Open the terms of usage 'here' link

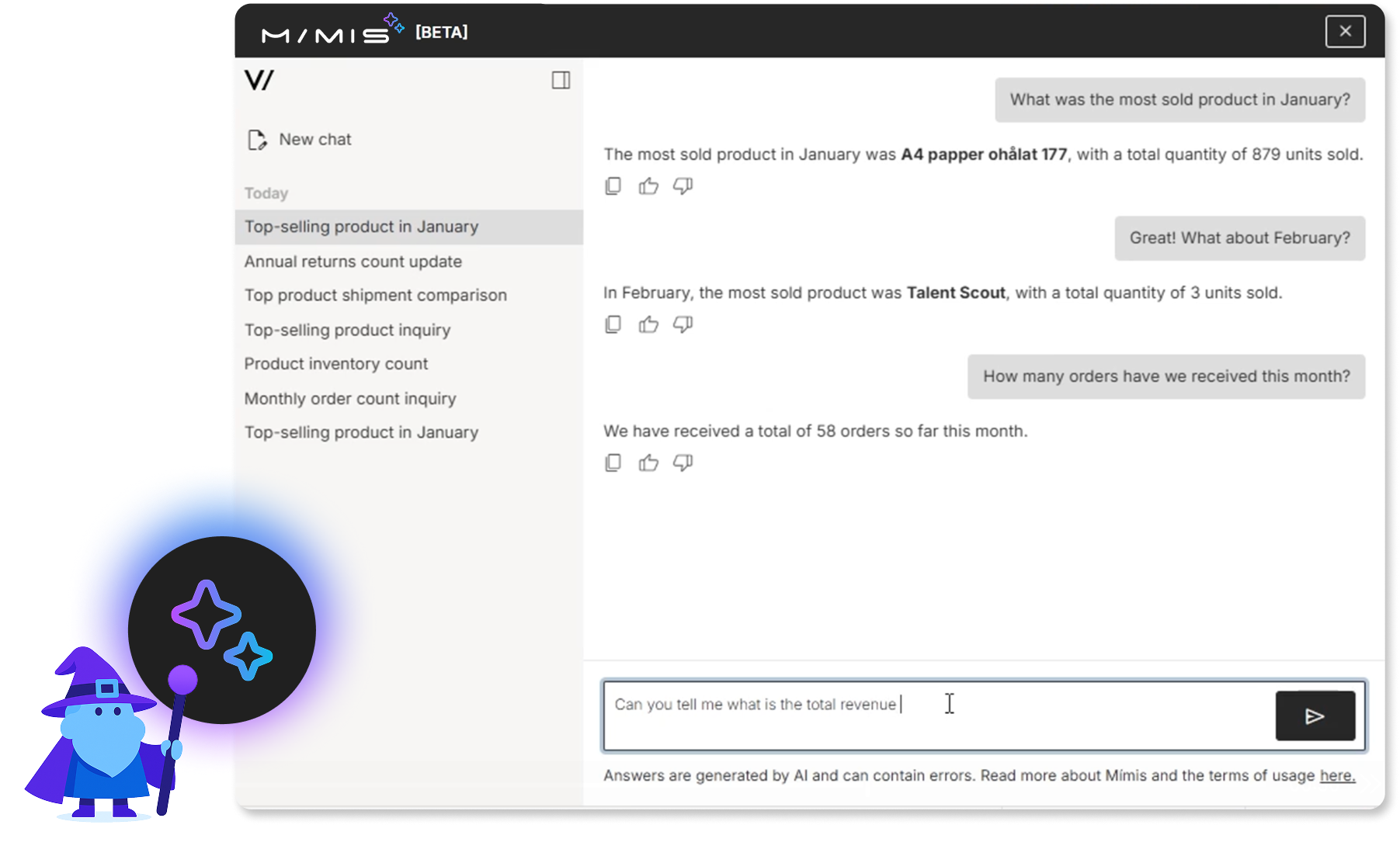[1337, 775]
